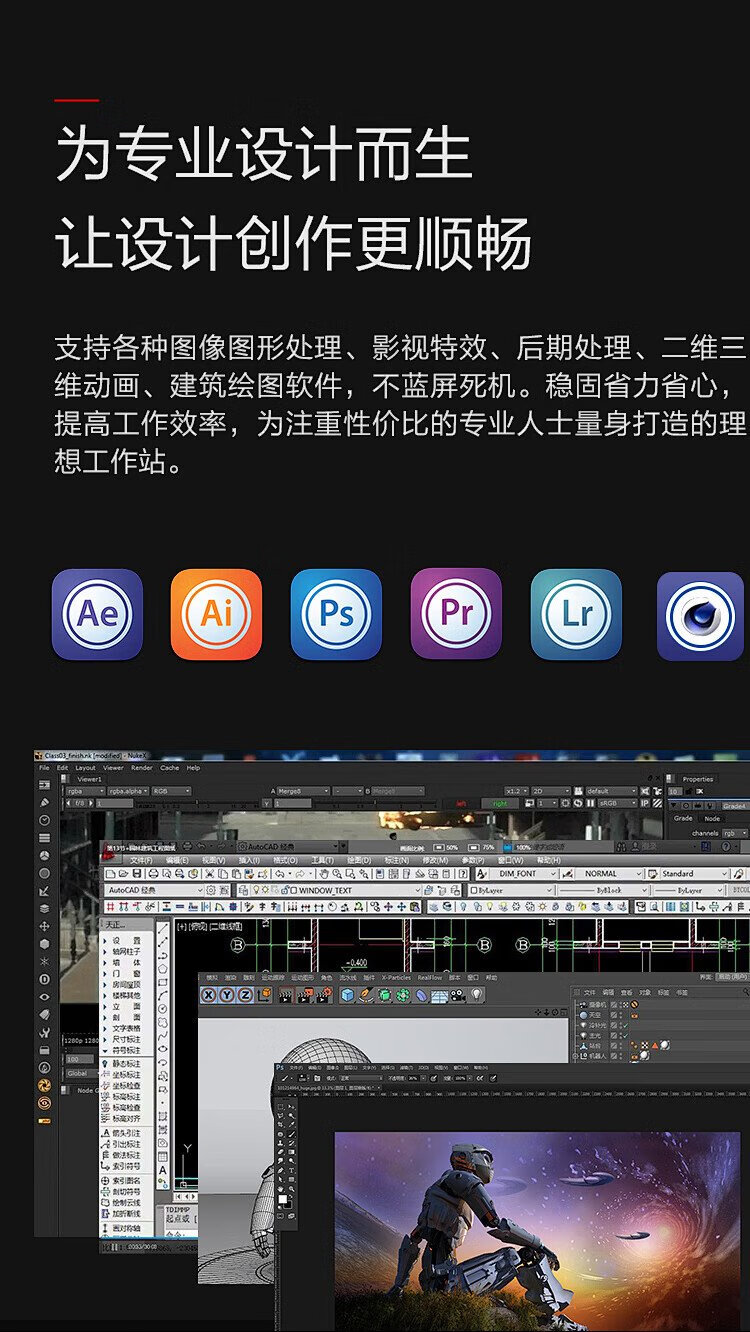Toggle the green checkmark on 主光 object row
This screenshot has width=750, height=1332.
point(626,1035)
